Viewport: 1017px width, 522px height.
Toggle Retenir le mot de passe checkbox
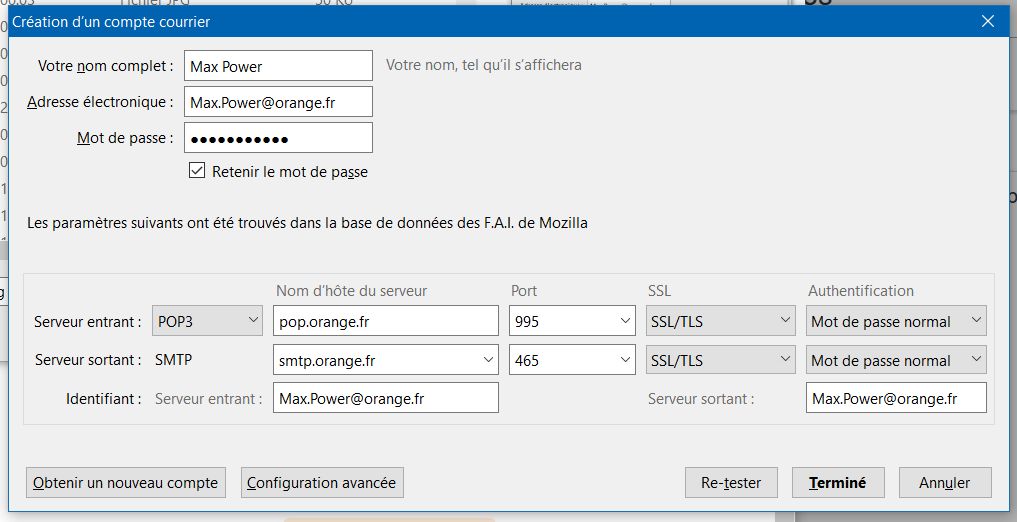[197, 171]
